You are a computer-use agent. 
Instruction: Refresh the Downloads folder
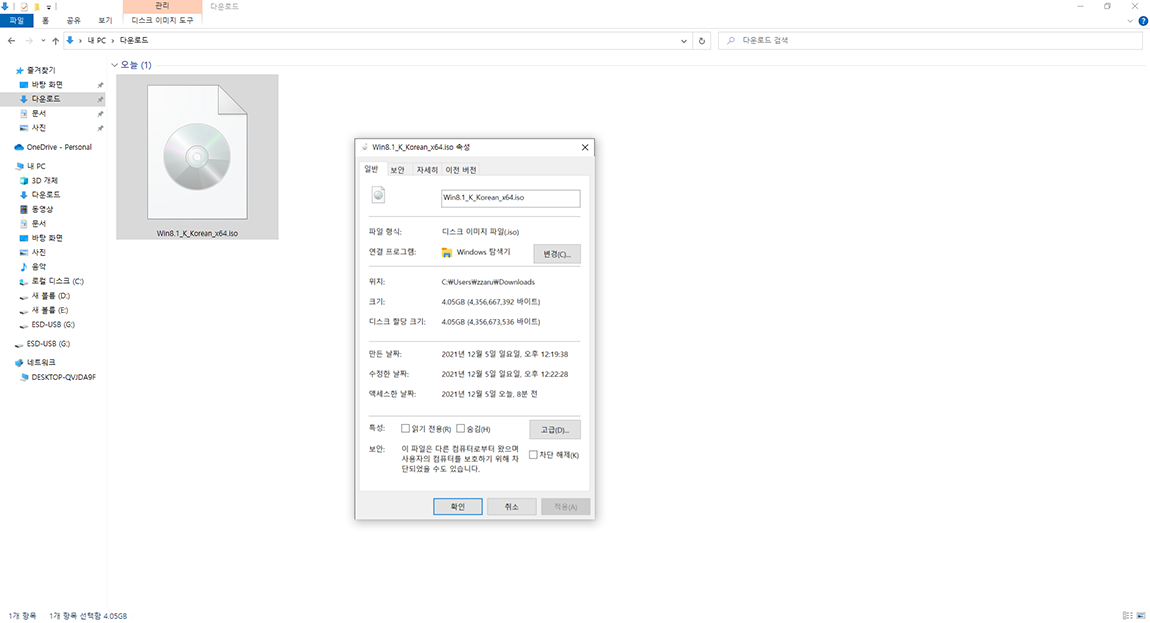pyautogui.click(x=702, y=41)
